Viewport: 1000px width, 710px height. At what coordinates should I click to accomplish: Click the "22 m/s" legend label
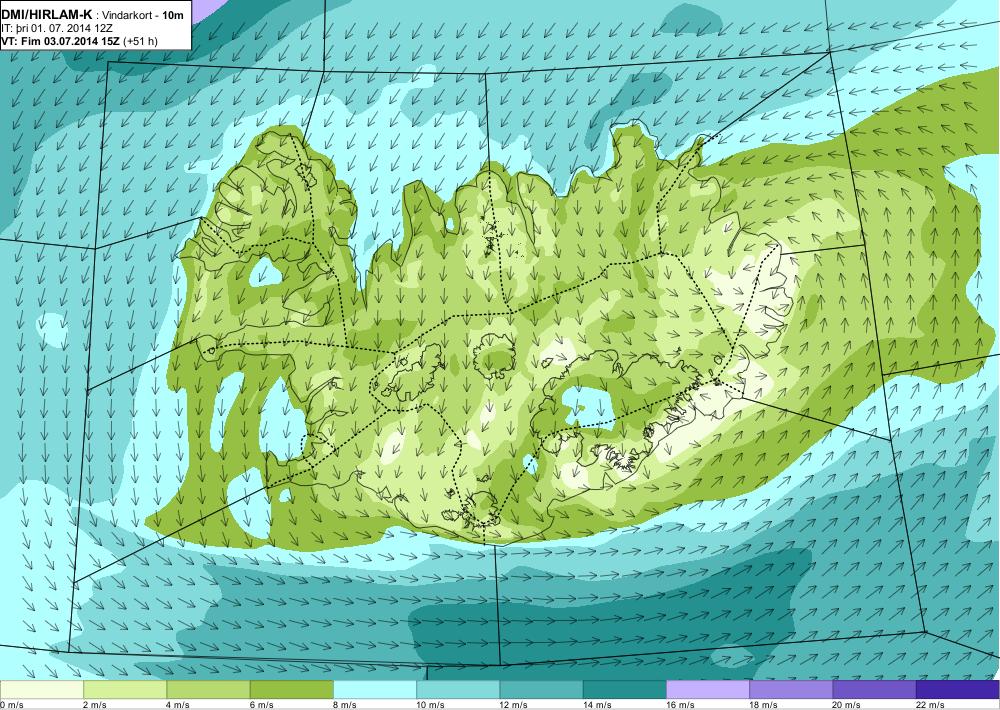point(930,705)
